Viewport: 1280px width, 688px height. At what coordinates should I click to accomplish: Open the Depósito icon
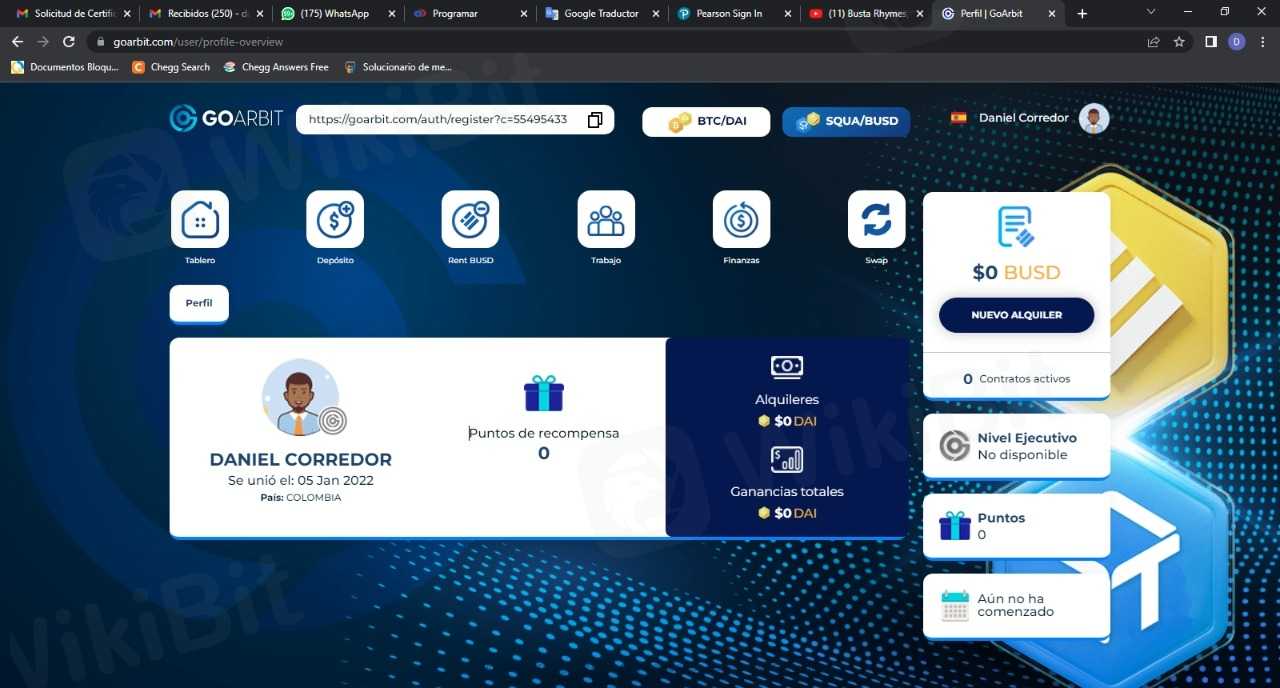coord(335,219)
